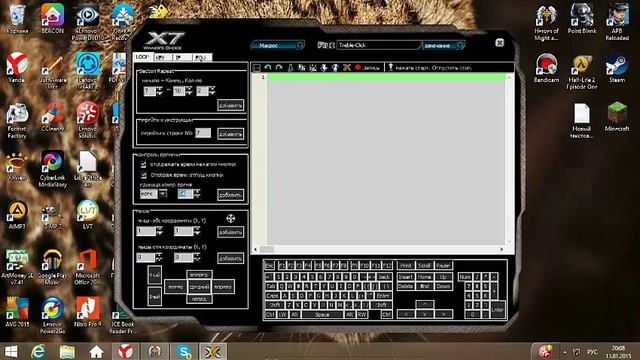This screenshot has width=640, height=360.
Task: Click the move-up arrow toolbar icon
Action: [x=335, y=67]
